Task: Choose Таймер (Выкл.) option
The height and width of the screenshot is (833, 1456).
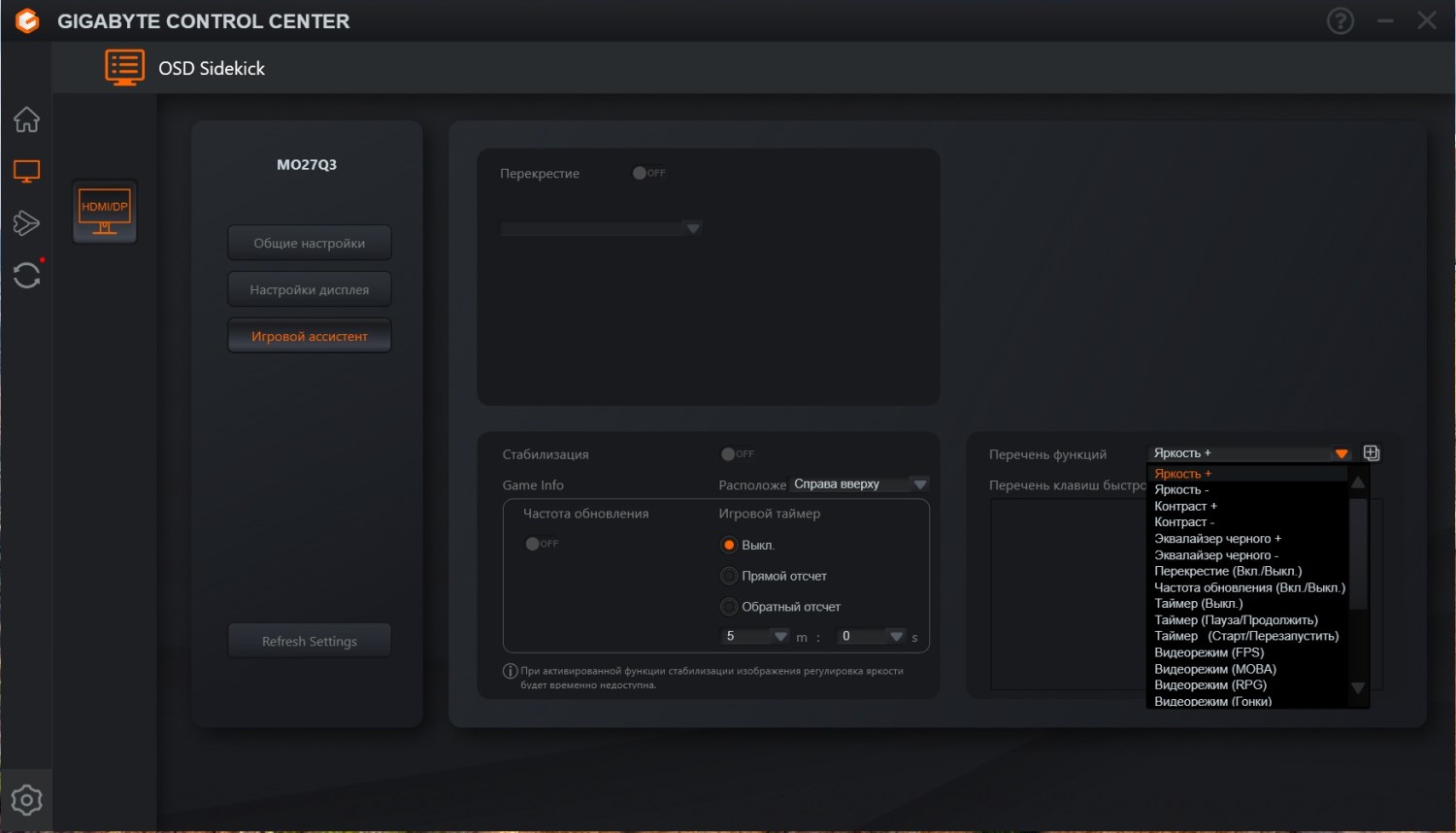Action: [x=1247, y=604]
